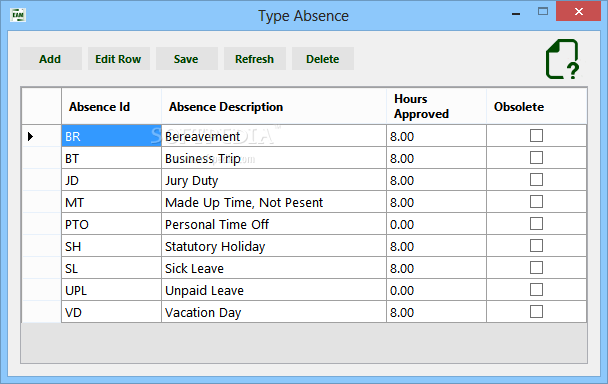Select the BT absence id cell
608x384 pixels.
111,158
